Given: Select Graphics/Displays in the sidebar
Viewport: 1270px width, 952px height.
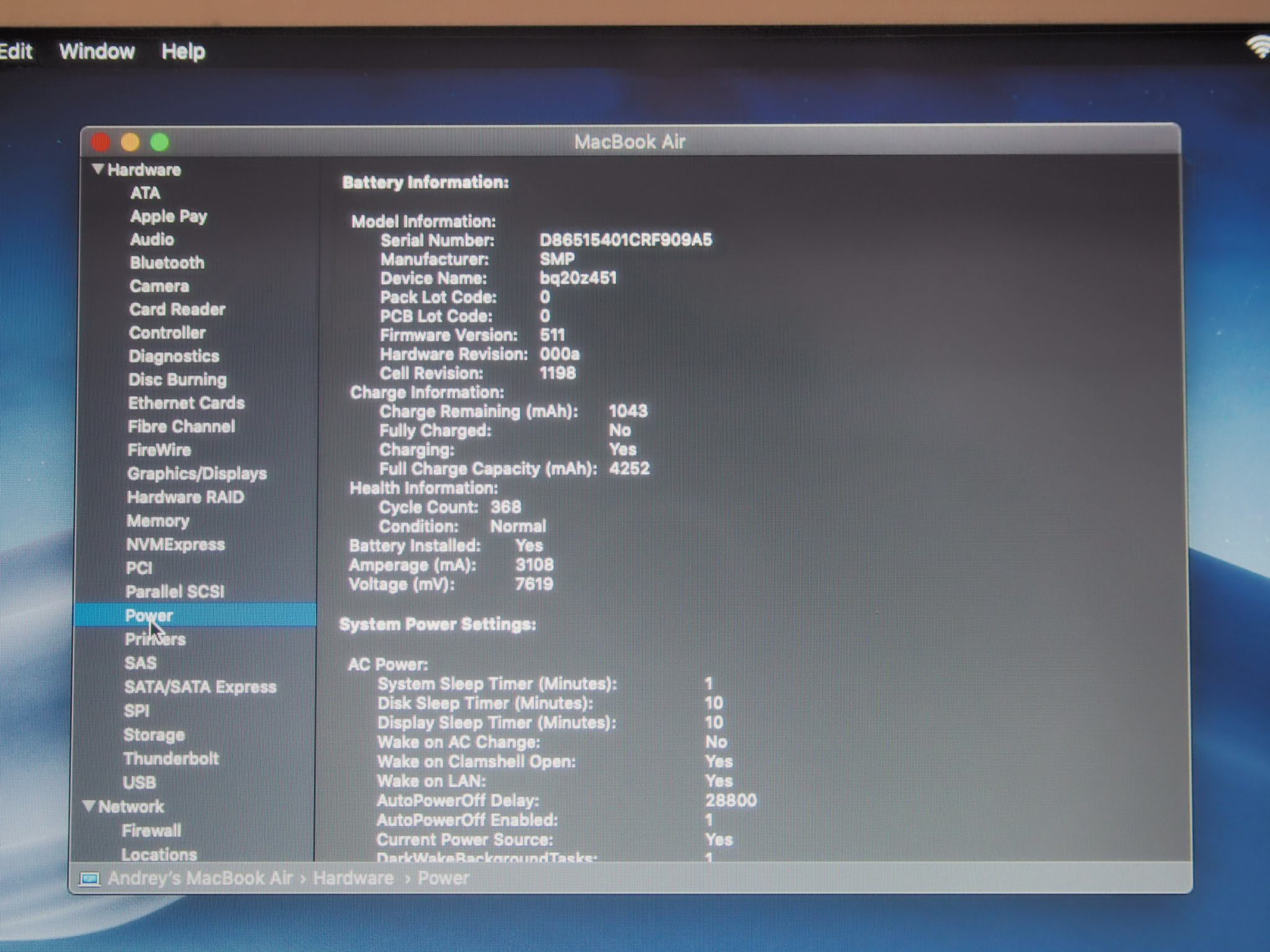Looking at the screenshot, I should [x=197, y=474].
